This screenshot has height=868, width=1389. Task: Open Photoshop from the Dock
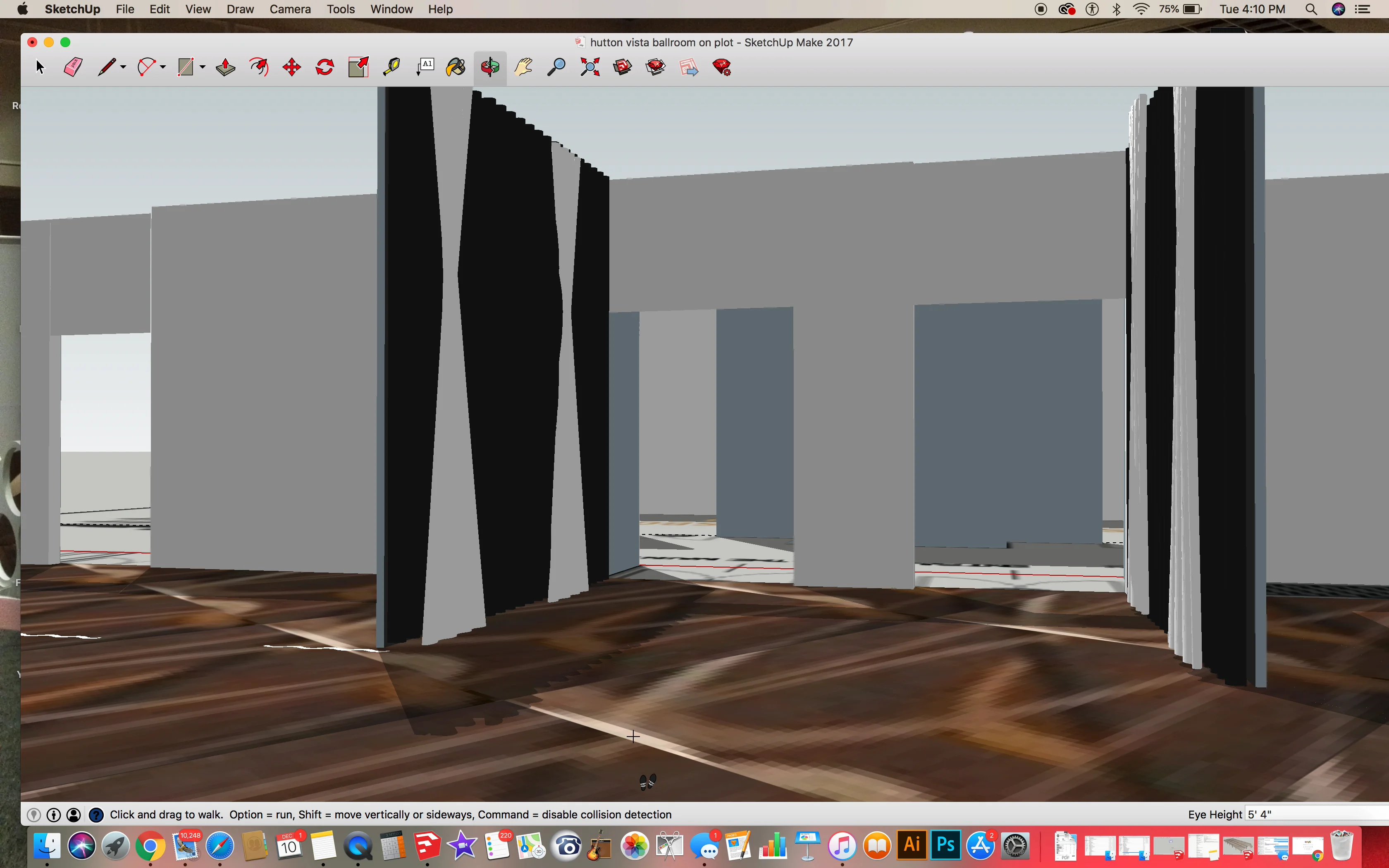click(946, 846)
